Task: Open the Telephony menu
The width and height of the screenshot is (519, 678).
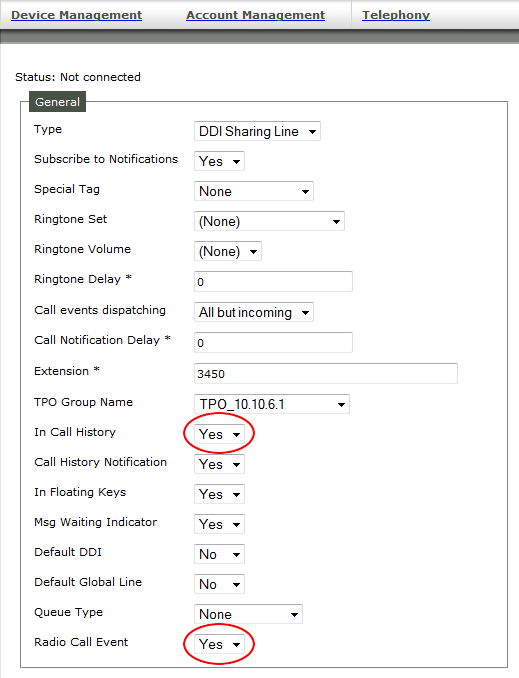Action: [396, 15]
